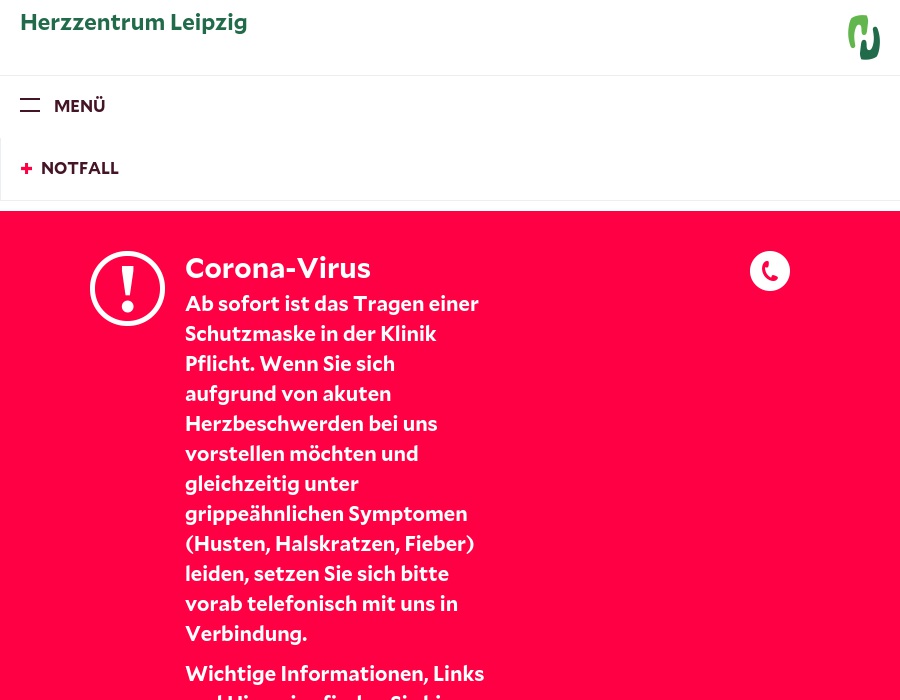900x700 pixels.
Task: Click the text "Pflicht. Wenn Sie sich"
Action: 290,363
